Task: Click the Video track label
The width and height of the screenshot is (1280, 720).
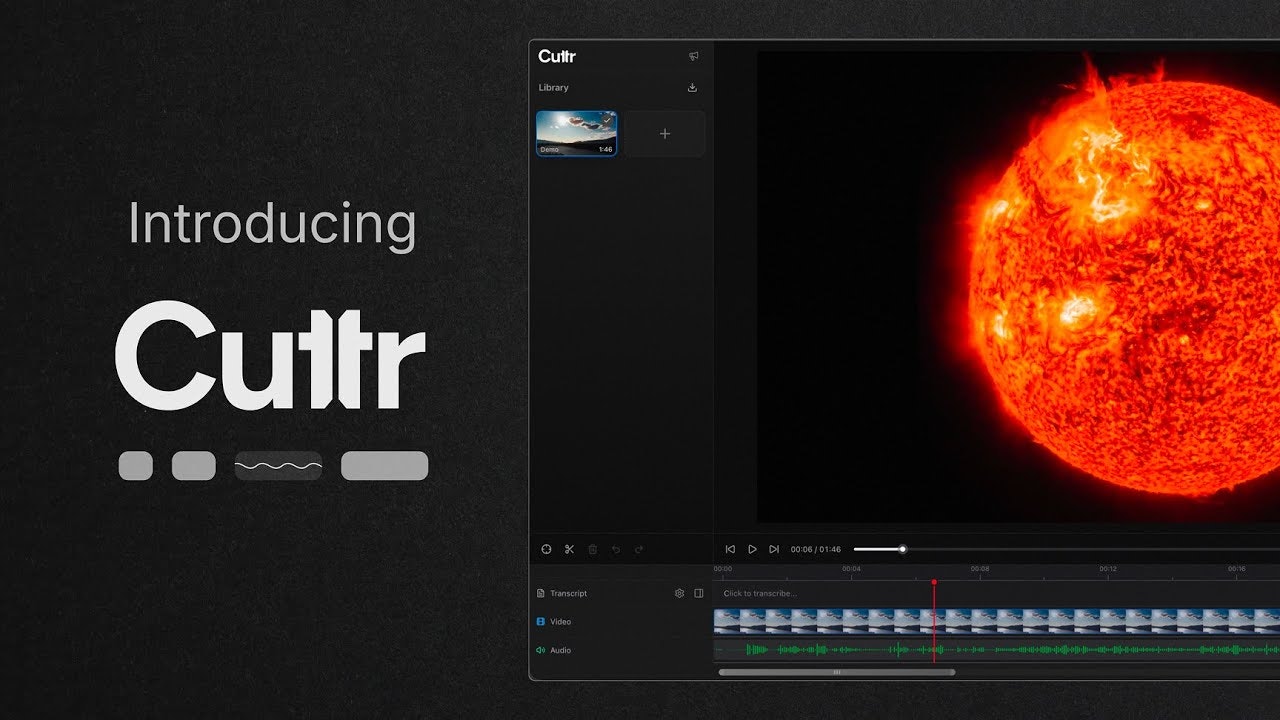Action: click(561, 621)
